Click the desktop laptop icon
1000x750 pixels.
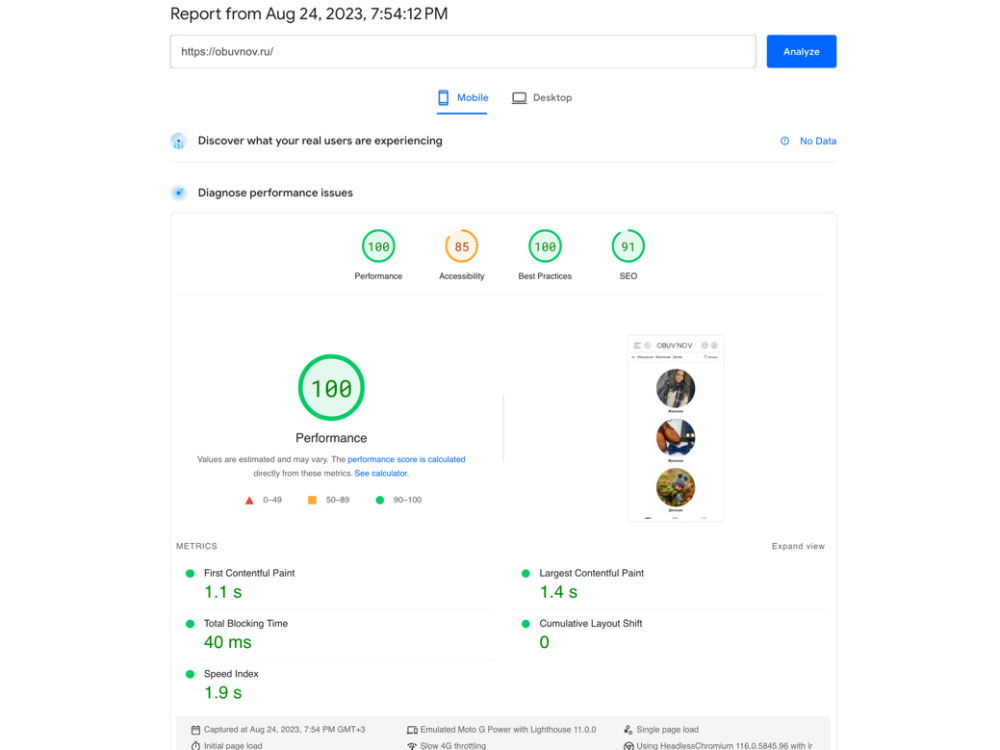(x=519, y=98)
